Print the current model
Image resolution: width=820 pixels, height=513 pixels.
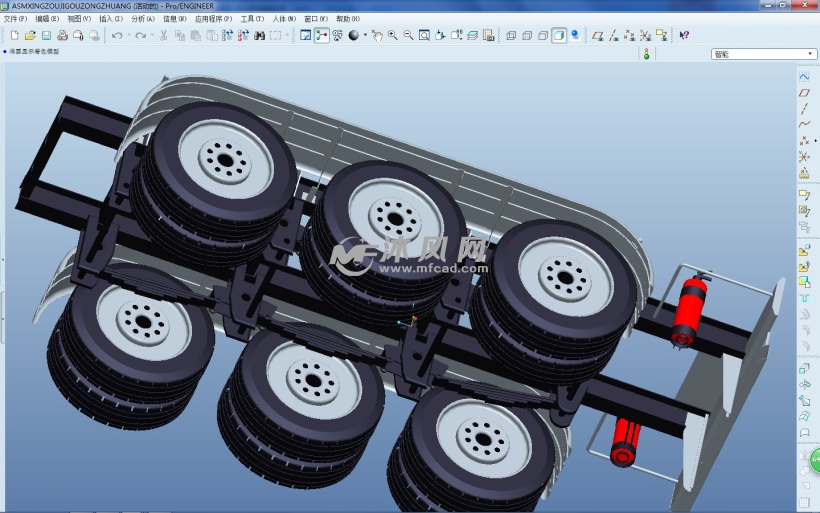(62, 35)
